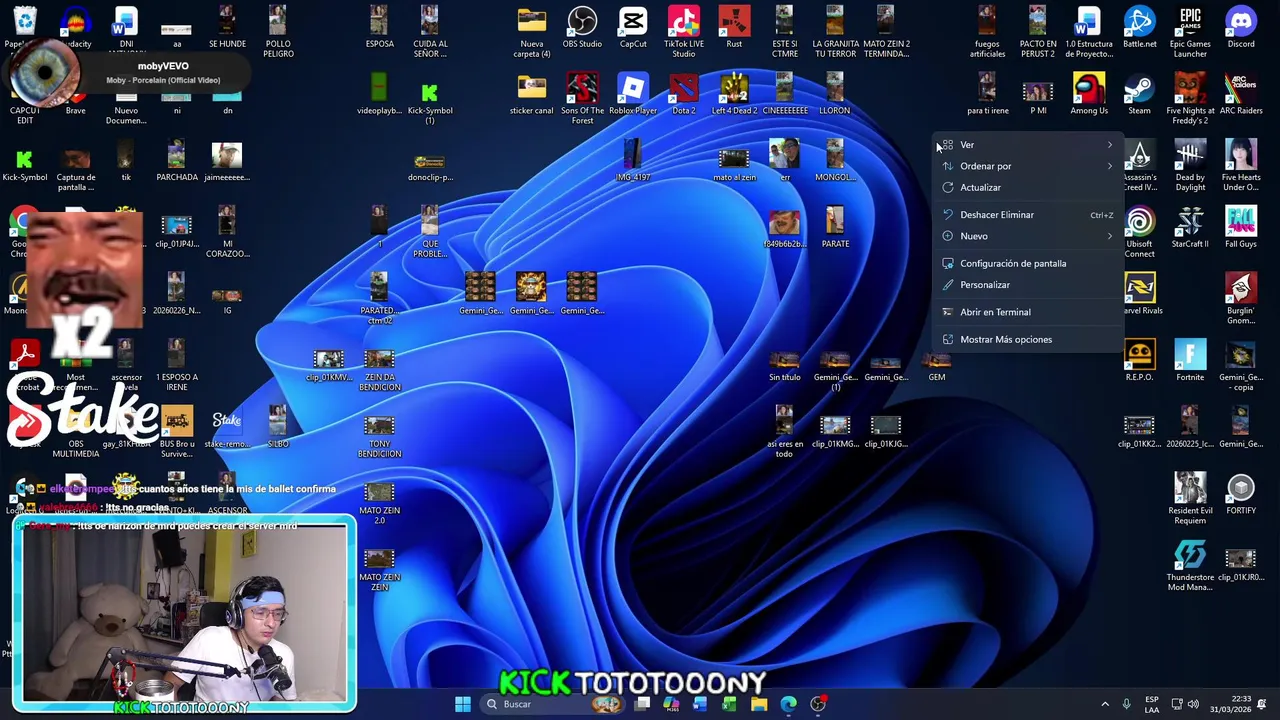This screenshot has height=720, width=1280.
Task: Select the IMG_4197 file icon
Action: pos(633,161)
